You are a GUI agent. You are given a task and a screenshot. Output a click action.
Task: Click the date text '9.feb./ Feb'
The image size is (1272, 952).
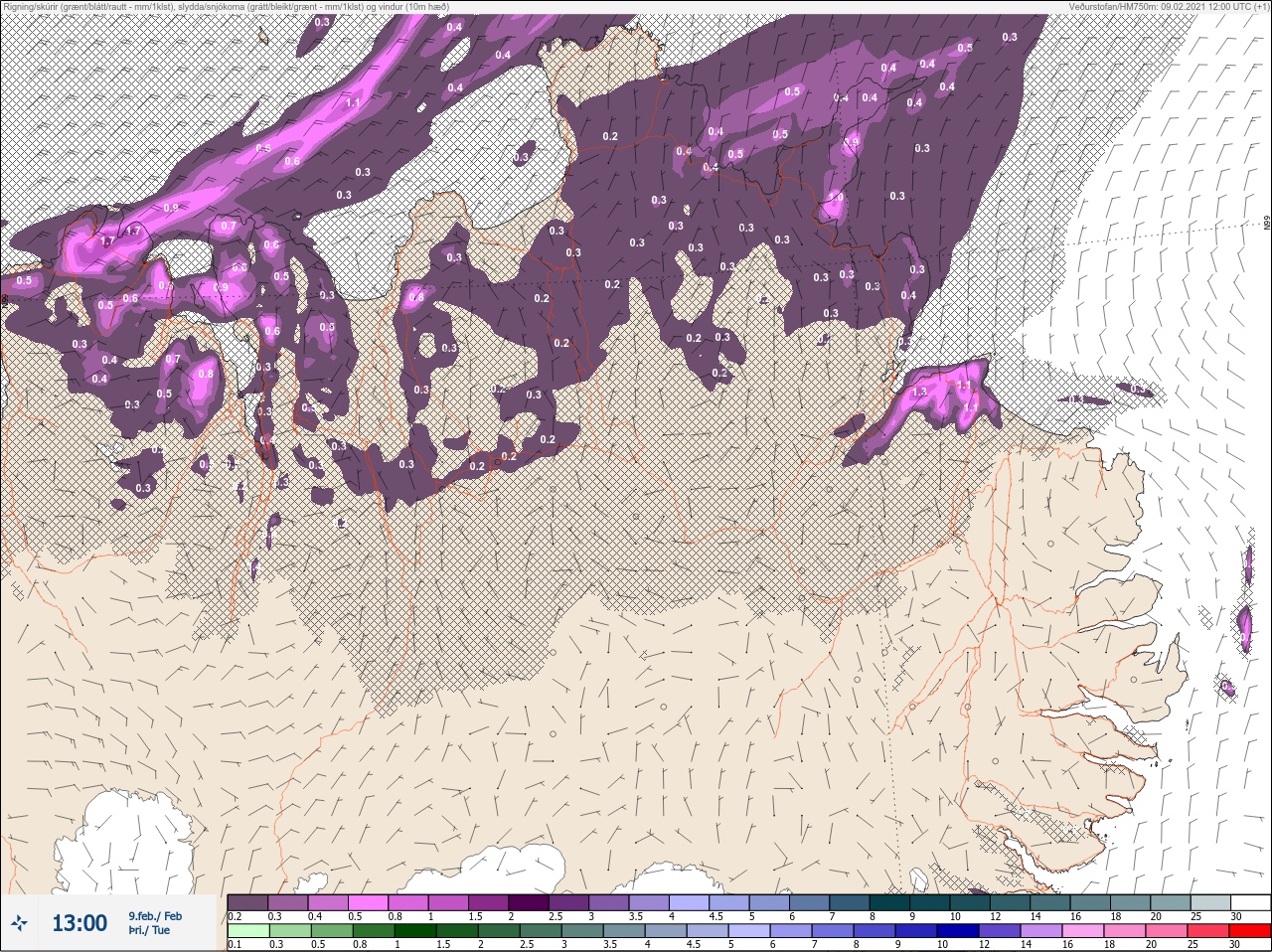click(155, 916)
